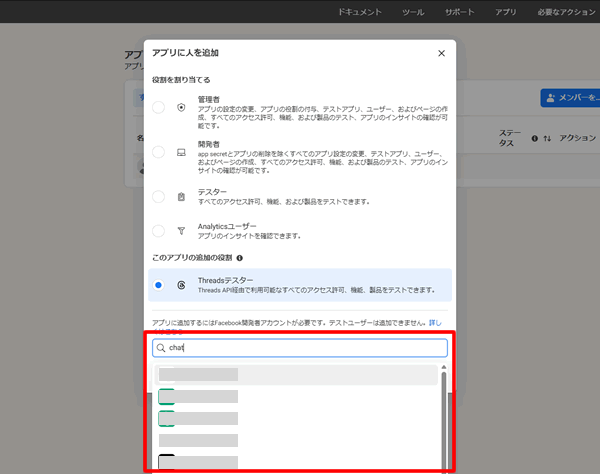The width and height of the screenshot is (600, 474).
Task: Pick the first highlighted search suggestion
Action: 297,375
